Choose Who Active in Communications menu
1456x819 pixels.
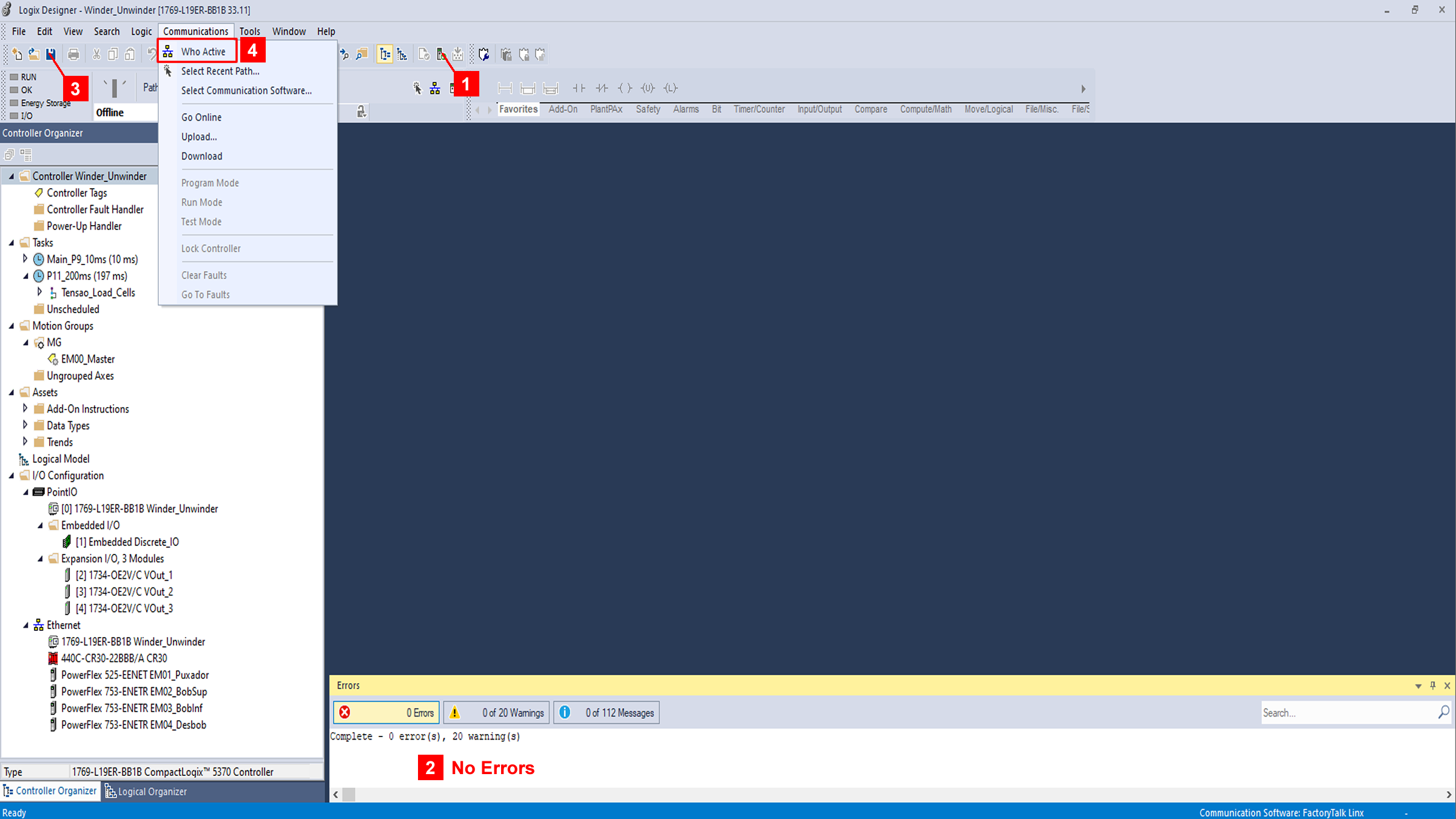203,52
